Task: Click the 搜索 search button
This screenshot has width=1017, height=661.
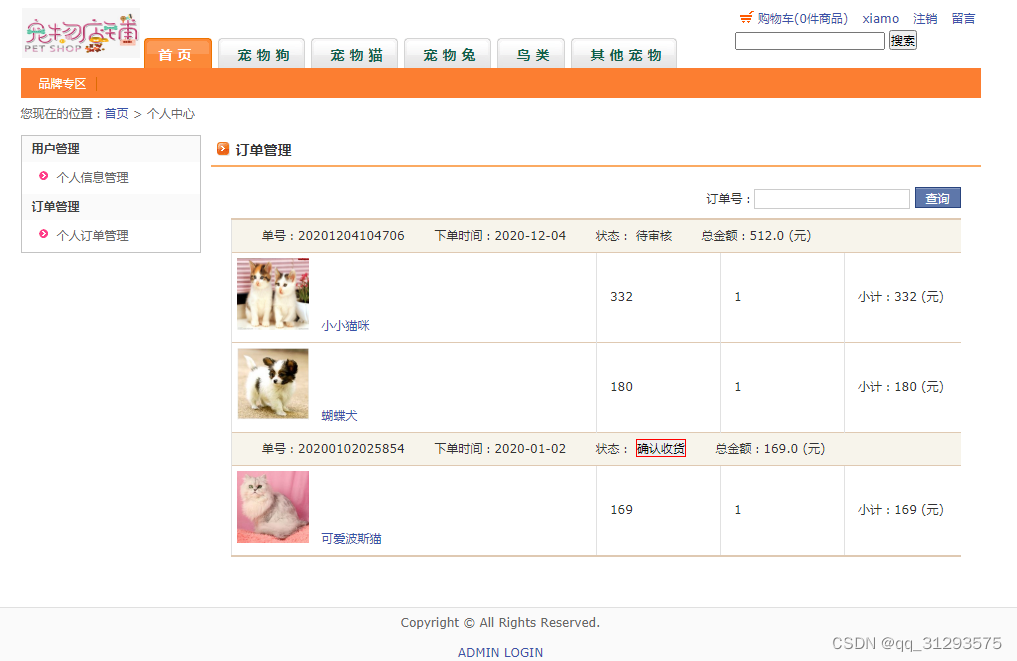Action: pos(901,40)
